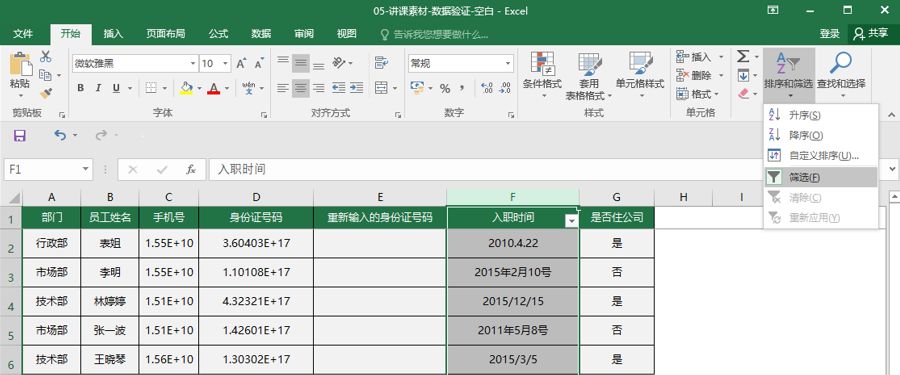900x375 pixels.
Task: Toggle italic formatting with the I button
Action: 98,88
